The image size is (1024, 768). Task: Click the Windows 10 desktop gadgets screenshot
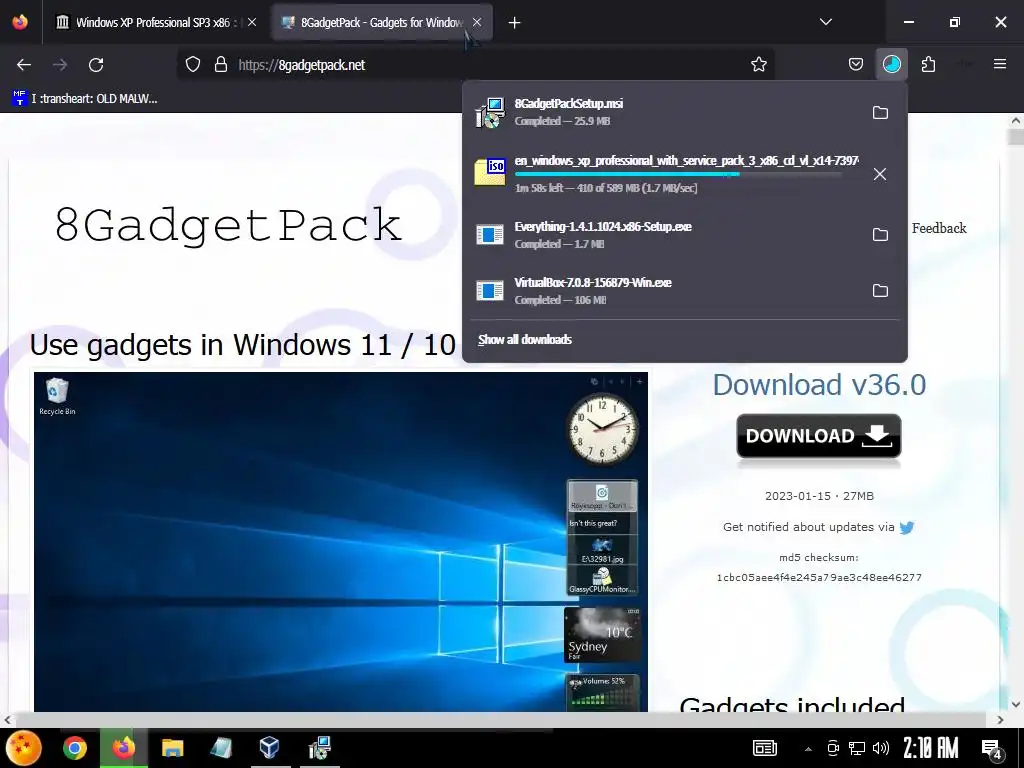pos(341,542)
